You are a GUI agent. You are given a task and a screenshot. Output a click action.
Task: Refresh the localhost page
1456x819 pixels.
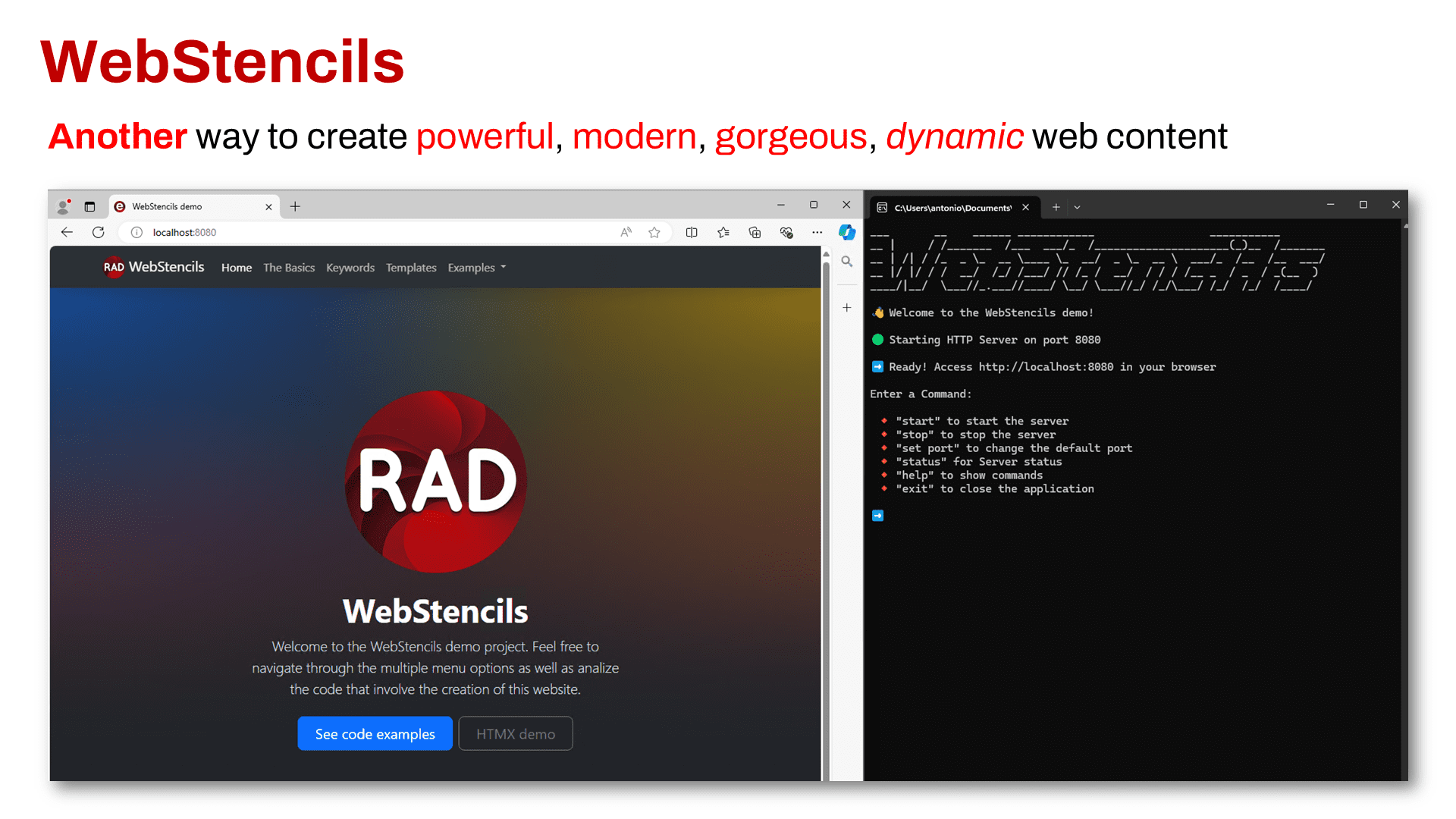[99, 232]
